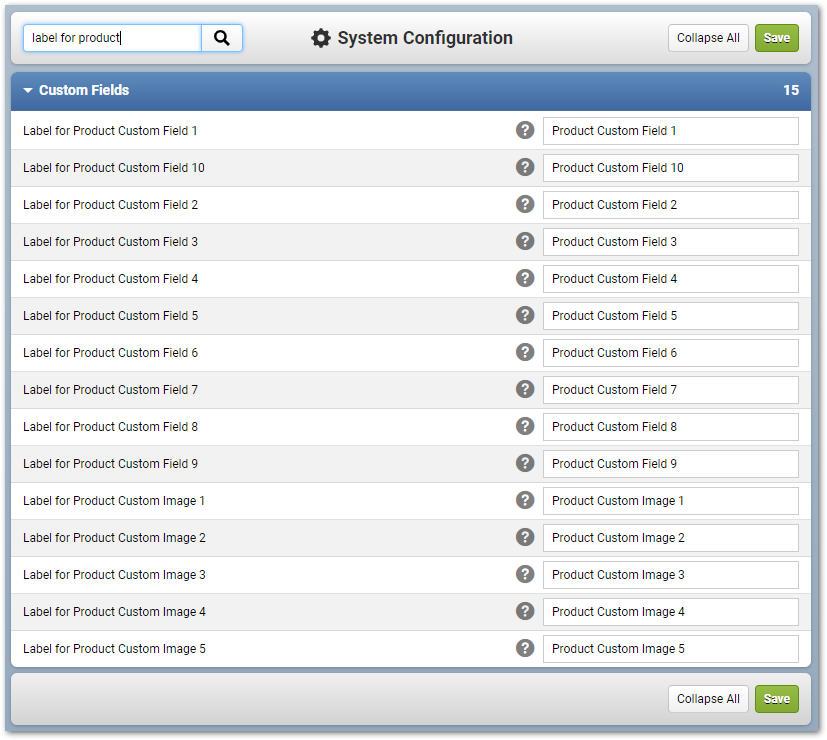Open help for Product Custom Image 3

(525, 574)
